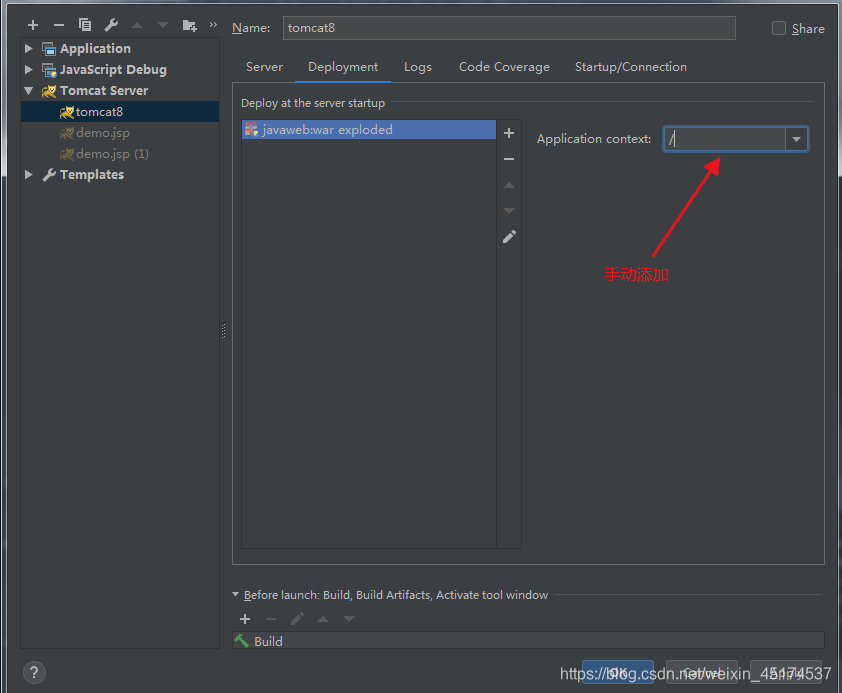Screen dimensions: 842x693
Task: Select the Application tree item label
Action: click(x=95, y=48)
